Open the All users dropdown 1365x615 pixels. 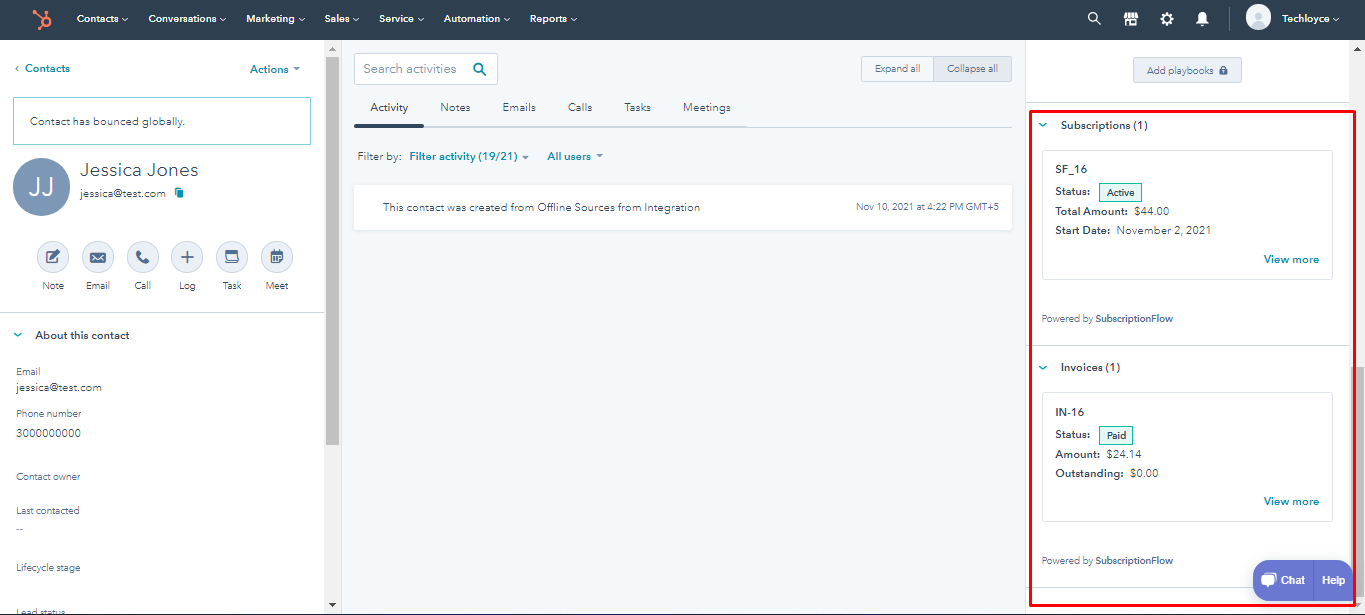(574, 156)
